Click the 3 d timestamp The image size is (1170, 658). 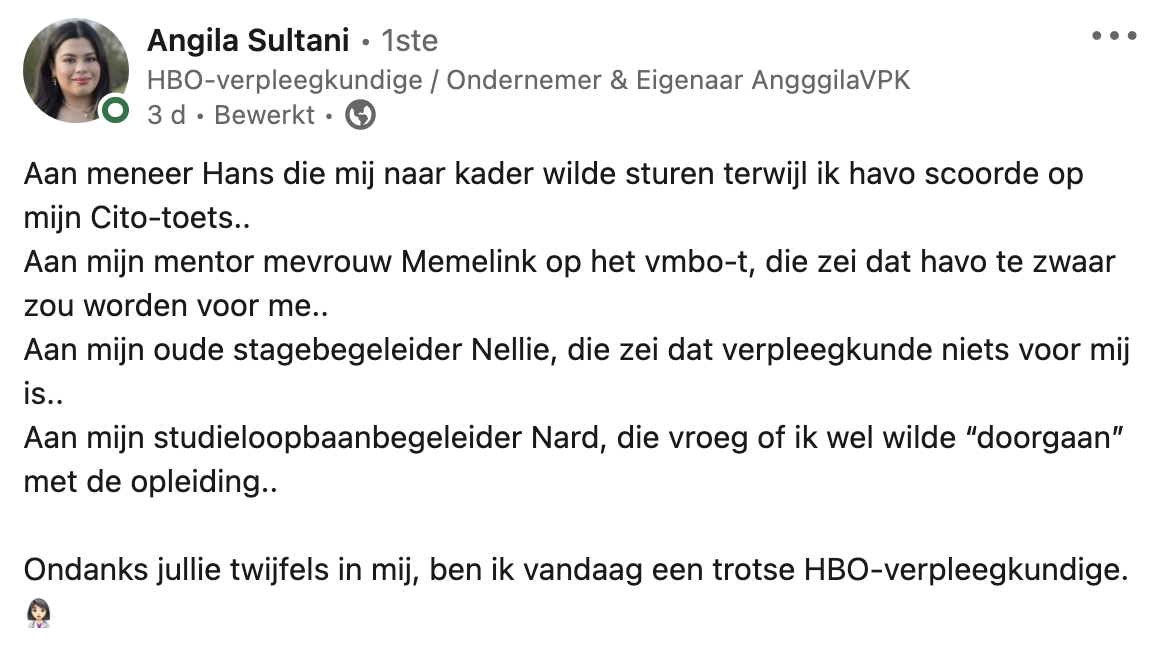pos(166,117)
